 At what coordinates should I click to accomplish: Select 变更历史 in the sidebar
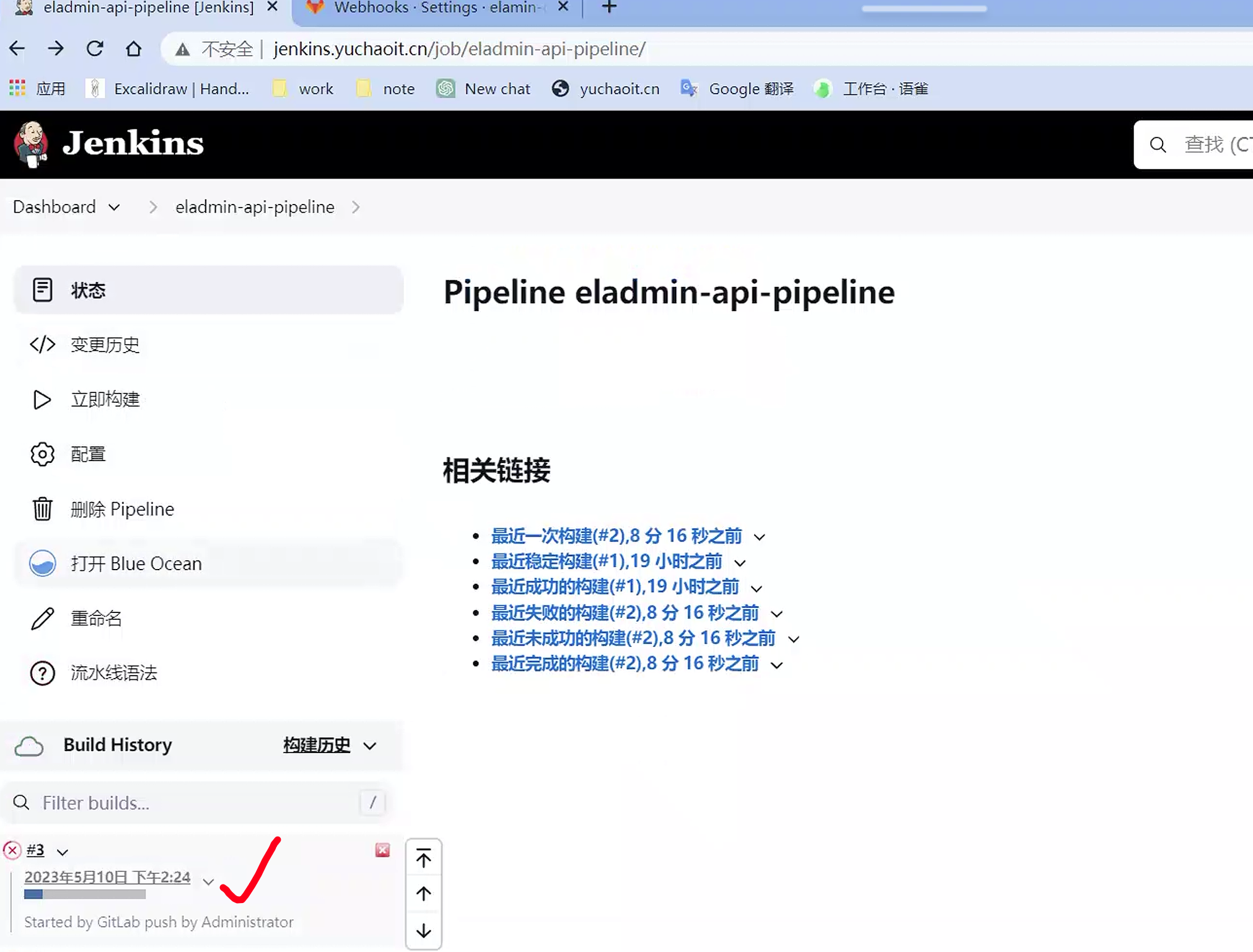105,345
